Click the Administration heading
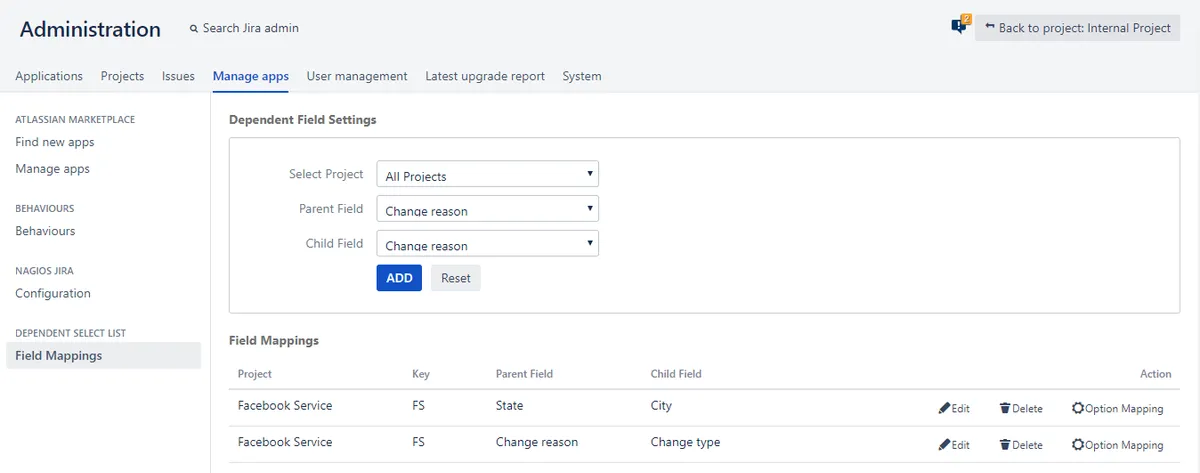1200x473 pixels. click(90, 30)
